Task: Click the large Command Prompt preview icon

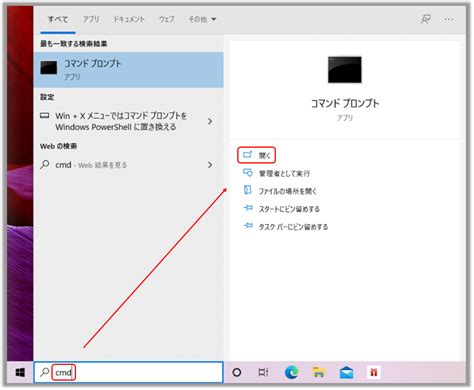Action: click(345, 70)
